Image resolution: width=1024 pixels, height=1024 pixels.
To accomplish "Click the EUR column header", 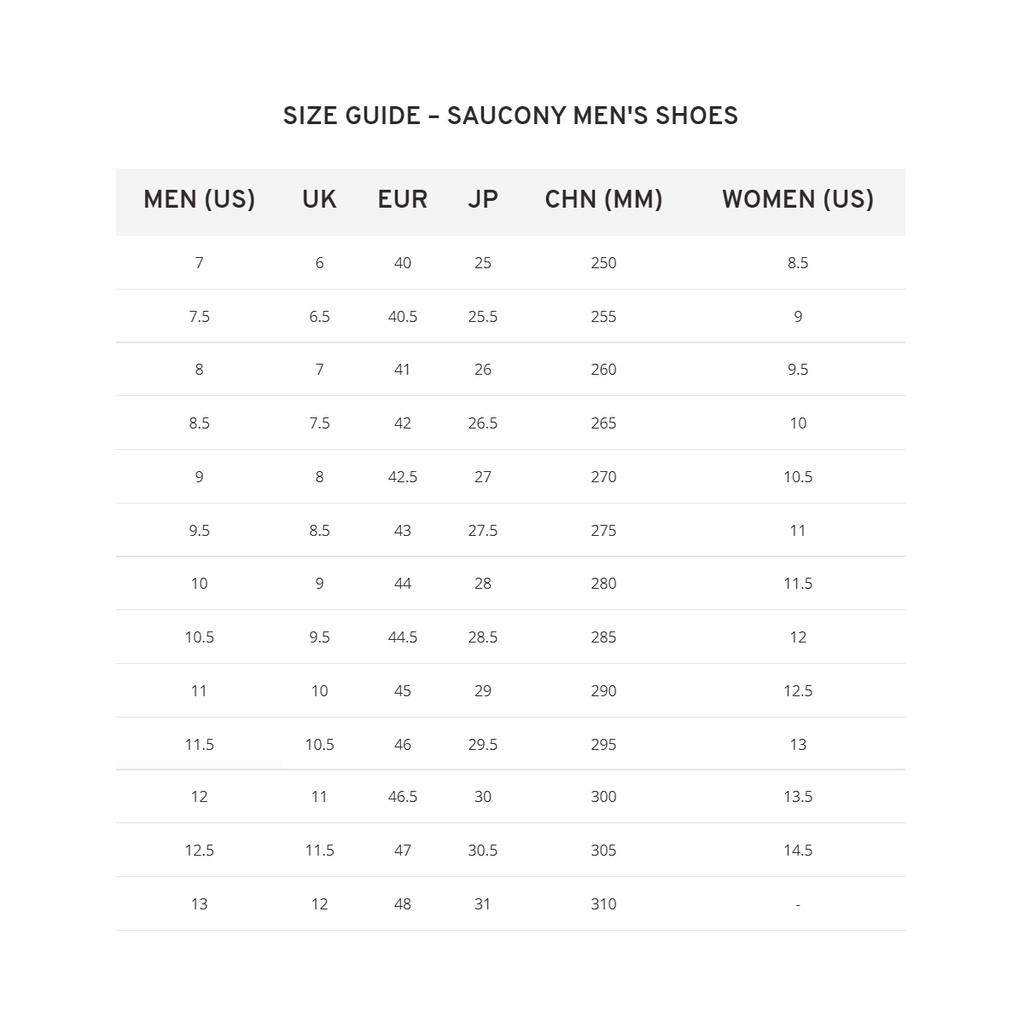I will (402, 200).
